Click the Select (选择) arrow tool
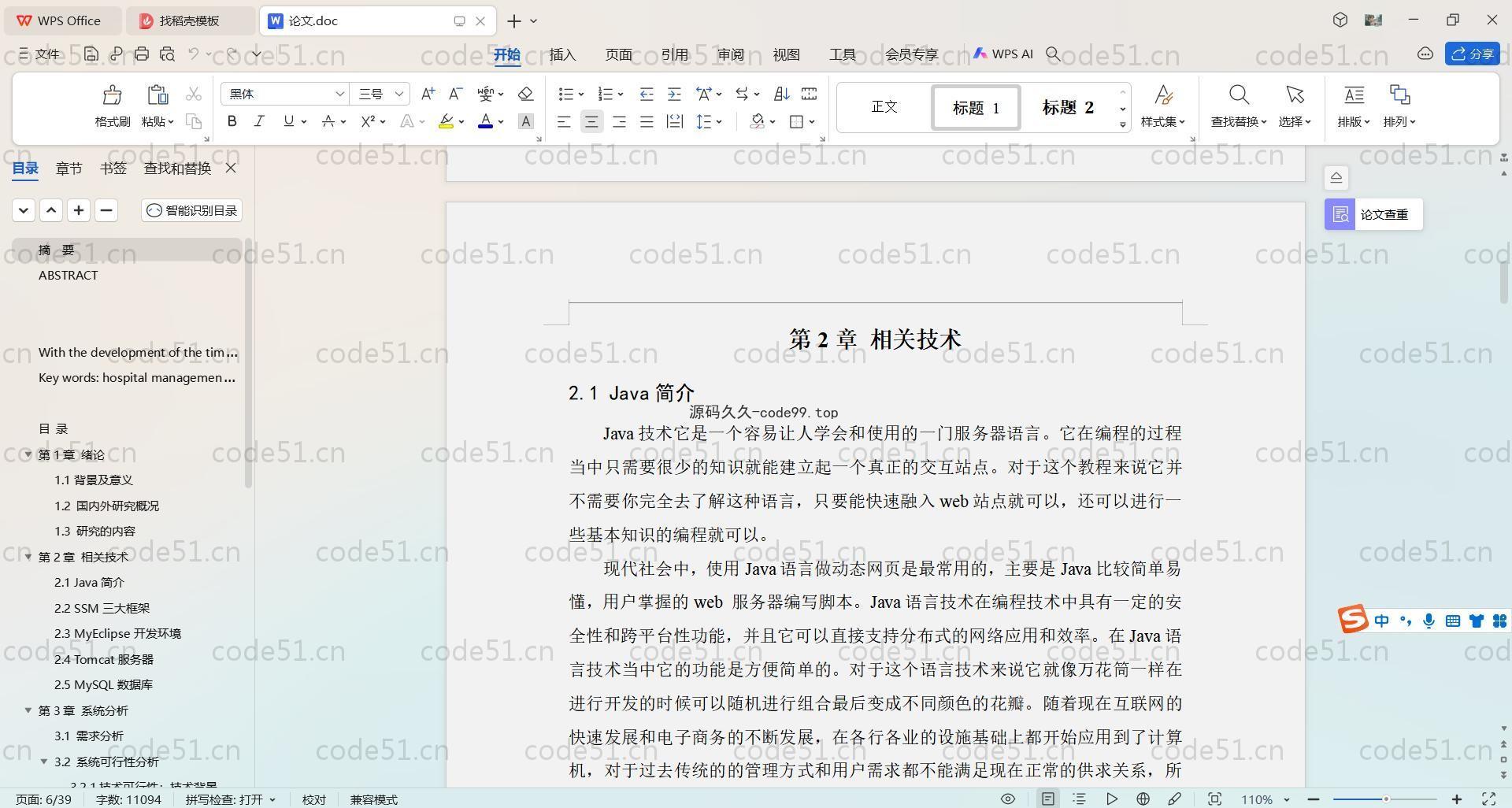The width and height of the screenshot is (1512, 808). [x=1295, y=106]
